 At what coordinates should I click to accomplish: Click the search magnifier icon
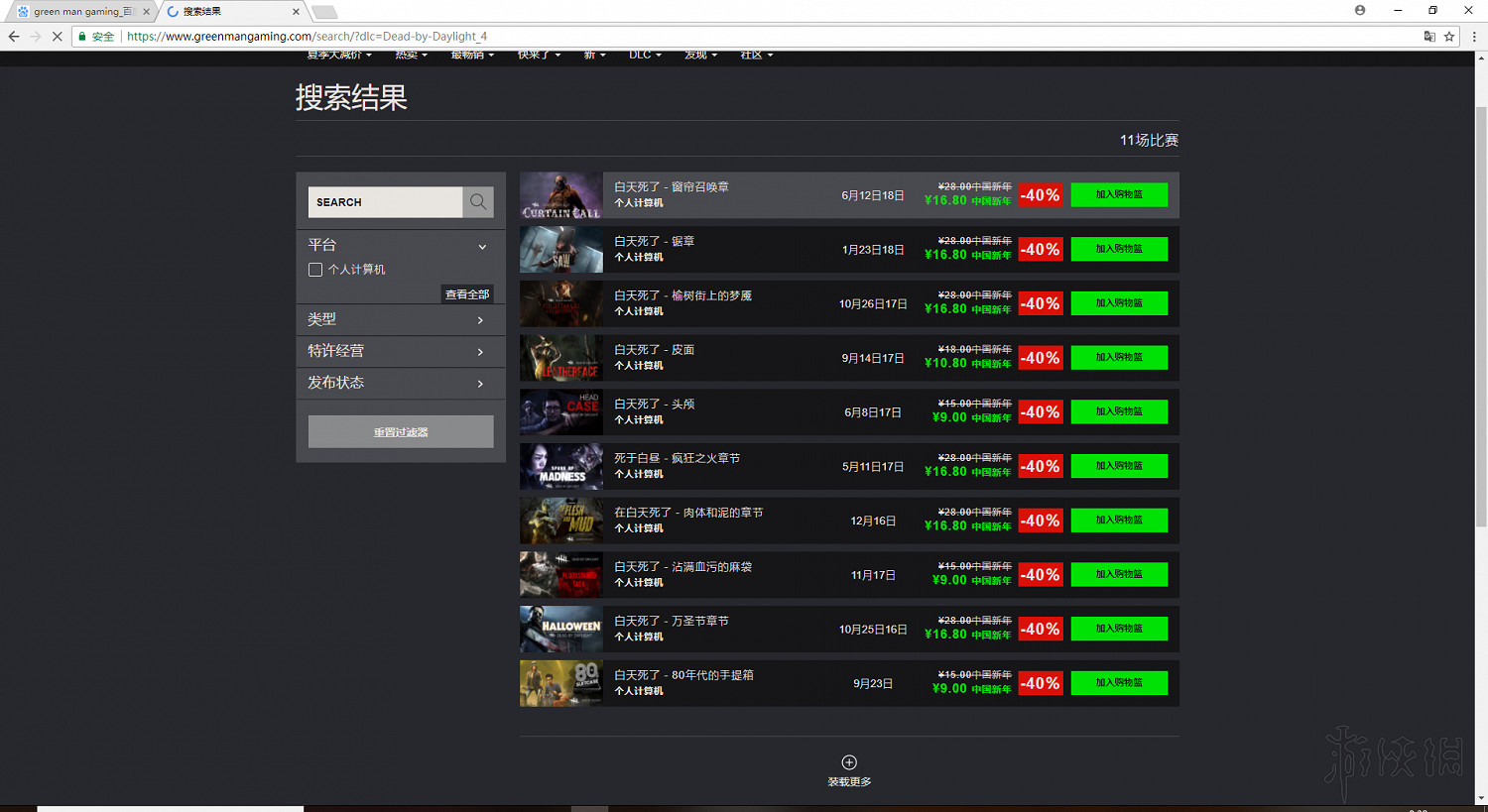tap(478, 202)
